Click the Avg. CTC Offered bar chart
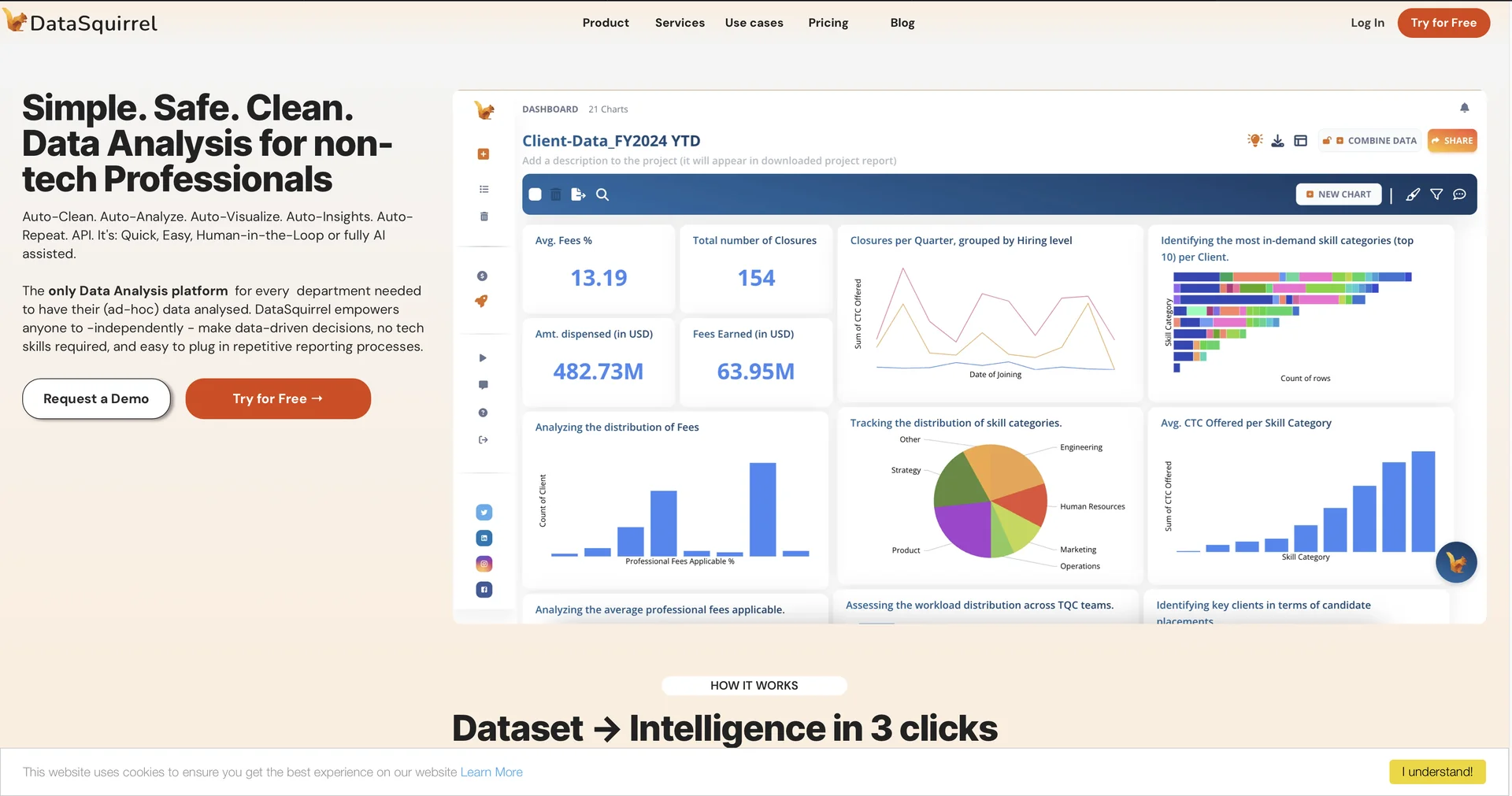Image resolution: width=1512 pixels, height=796 pixels. (1304, 505)
